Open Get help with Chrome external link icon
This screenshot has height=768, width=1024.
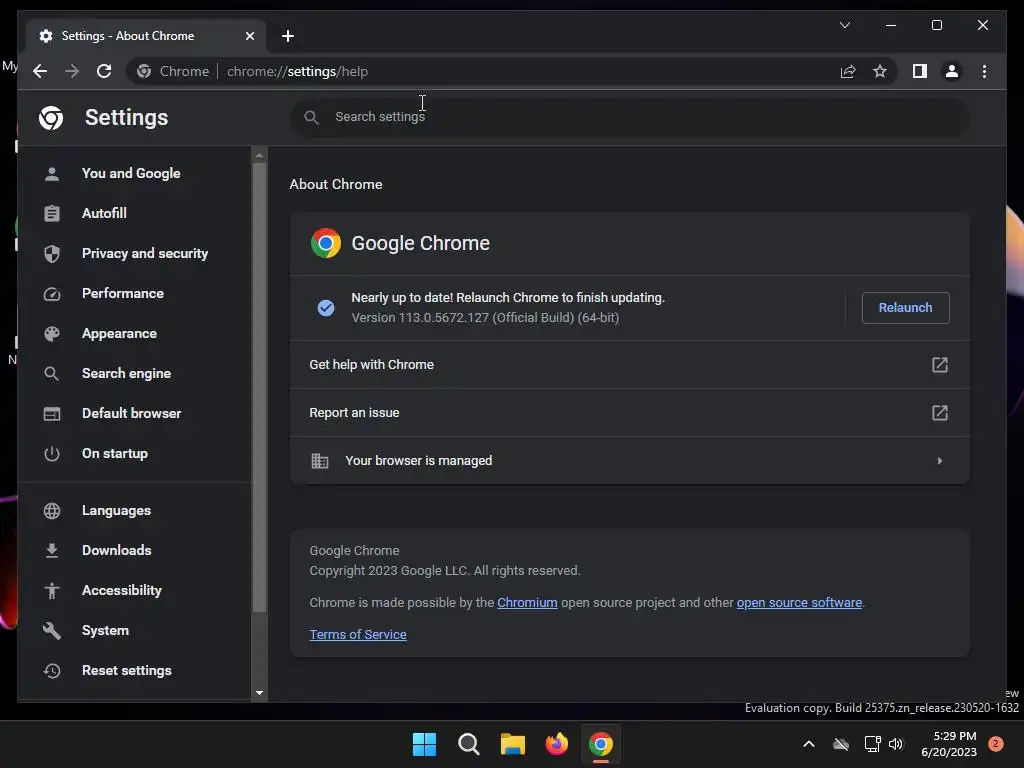click(939, 364)
